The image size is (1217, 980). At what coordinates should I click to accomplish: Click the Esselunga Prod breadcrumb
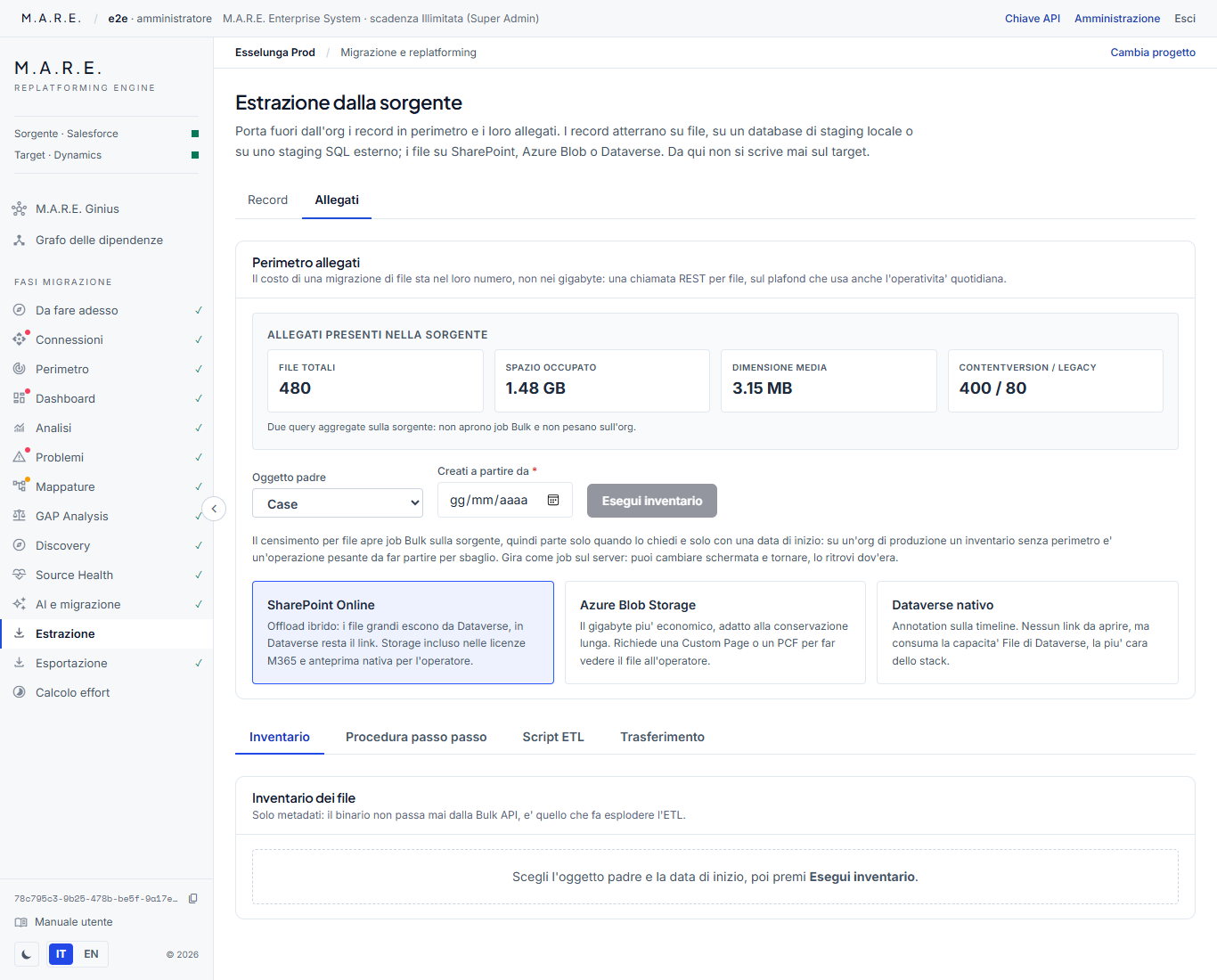point(275,53)
